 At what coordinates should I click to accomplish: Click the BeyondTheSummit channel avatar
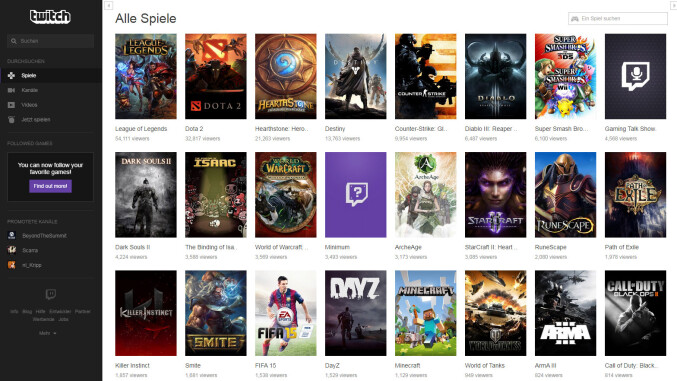pos(12,235)
